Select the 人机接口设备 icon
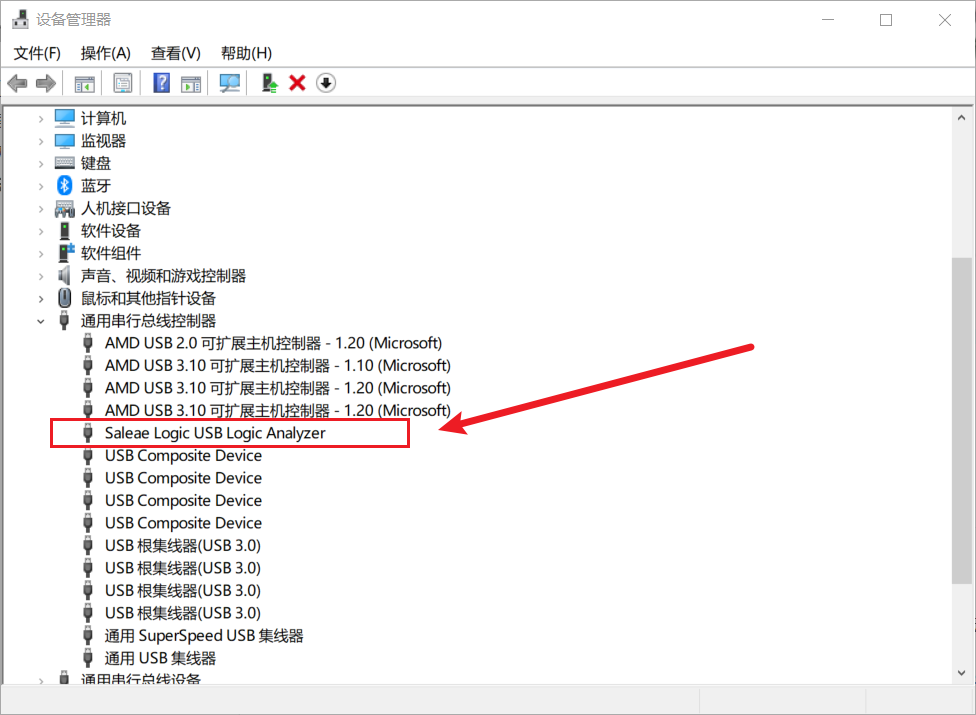This screenshot has height=715, width=976. 65,208
